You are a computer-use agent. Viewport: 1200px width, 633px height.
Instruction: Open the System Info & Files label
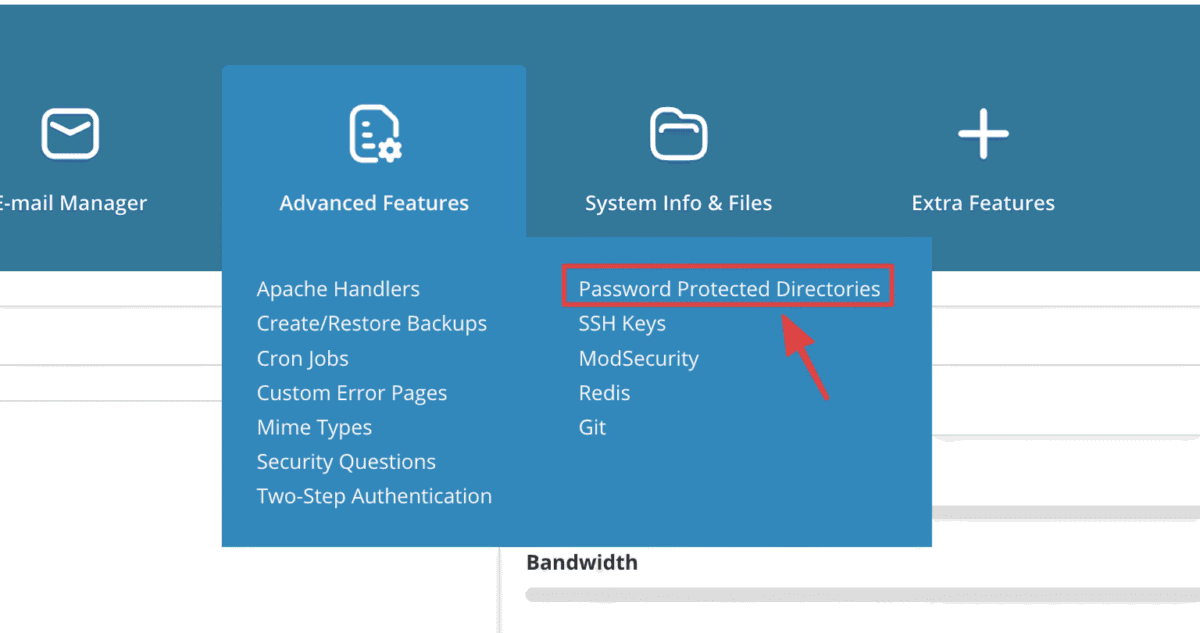pos(679,203)
